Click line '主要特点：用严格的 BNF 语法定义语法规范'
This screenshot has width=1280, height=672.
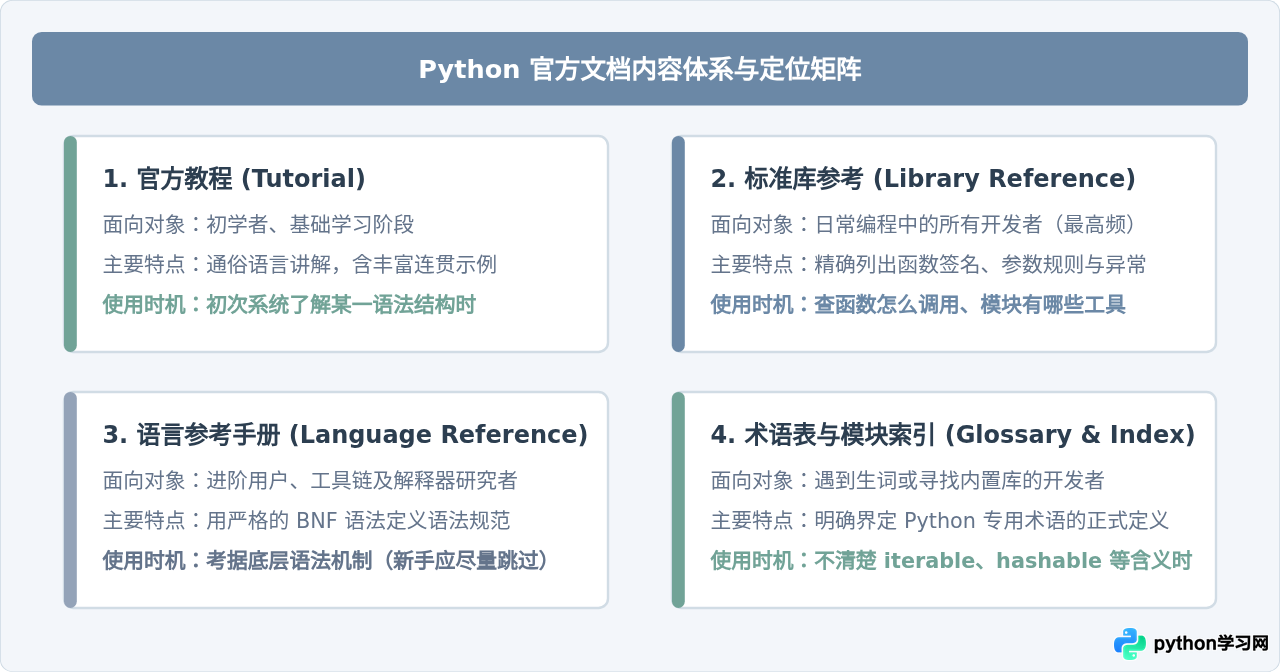tap(306, 520)
